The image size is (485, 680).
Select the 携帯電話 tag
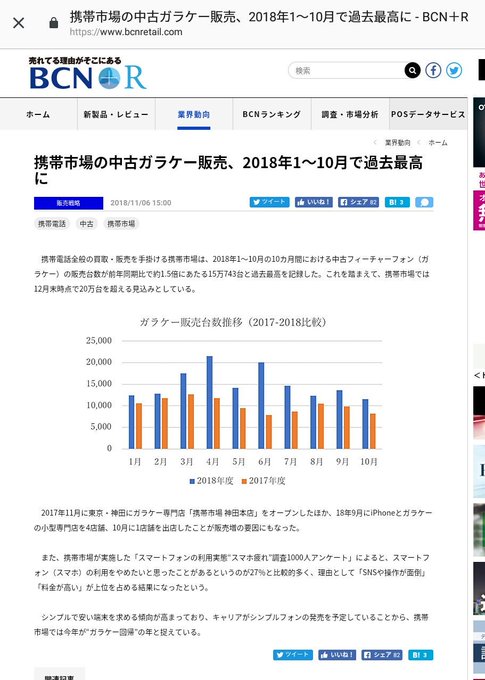coord(52,224)
